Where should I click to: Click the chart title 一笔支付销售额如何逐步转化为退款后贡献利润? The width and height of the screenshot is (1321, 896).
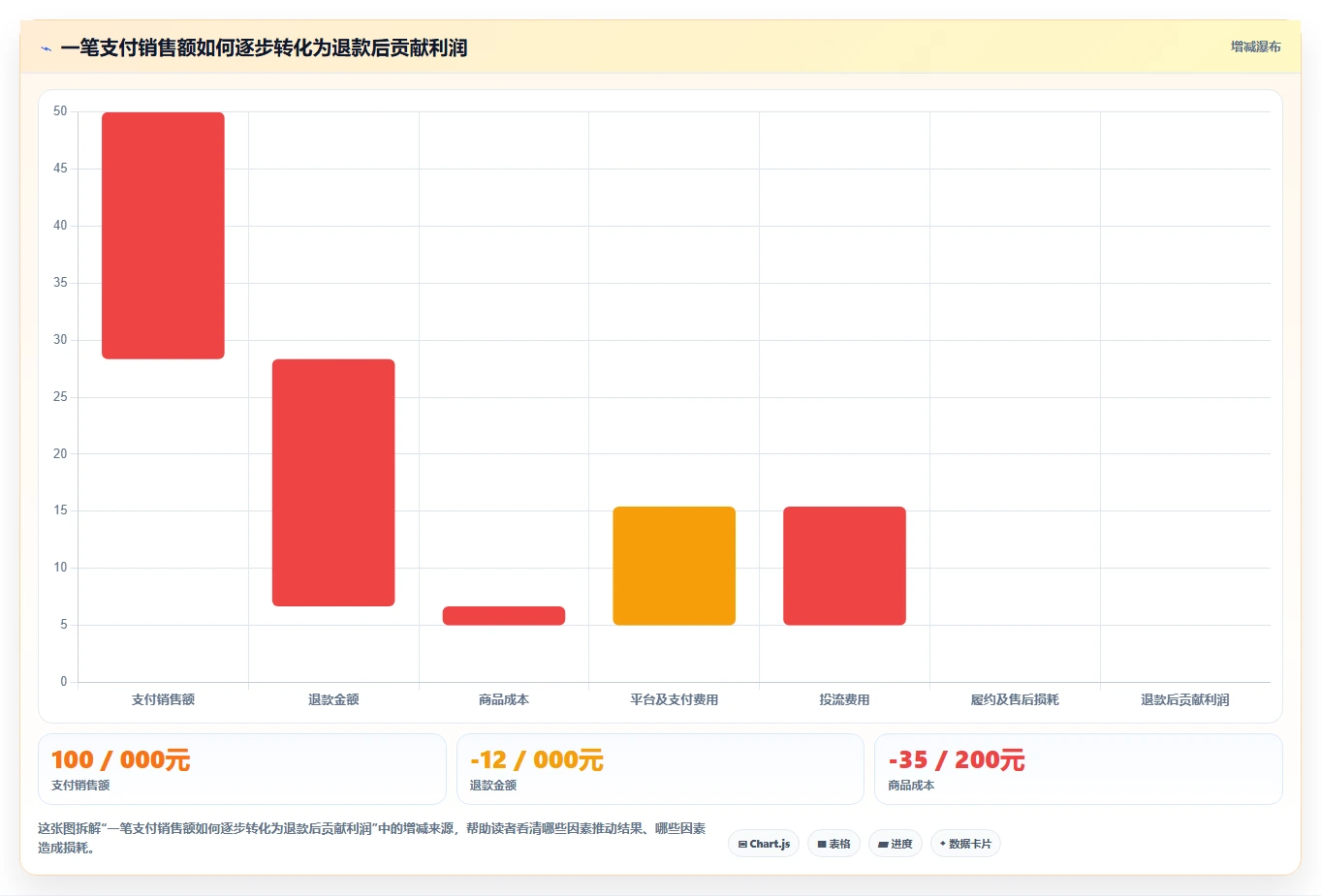pyautogui.click(x=264, y=47)
